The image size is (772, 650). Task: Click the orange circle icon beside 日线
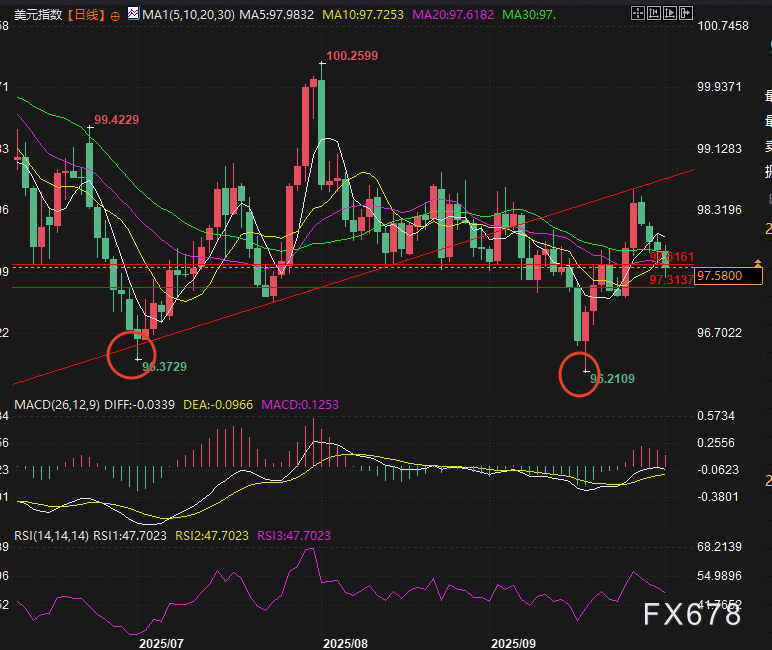click(116, 16)
